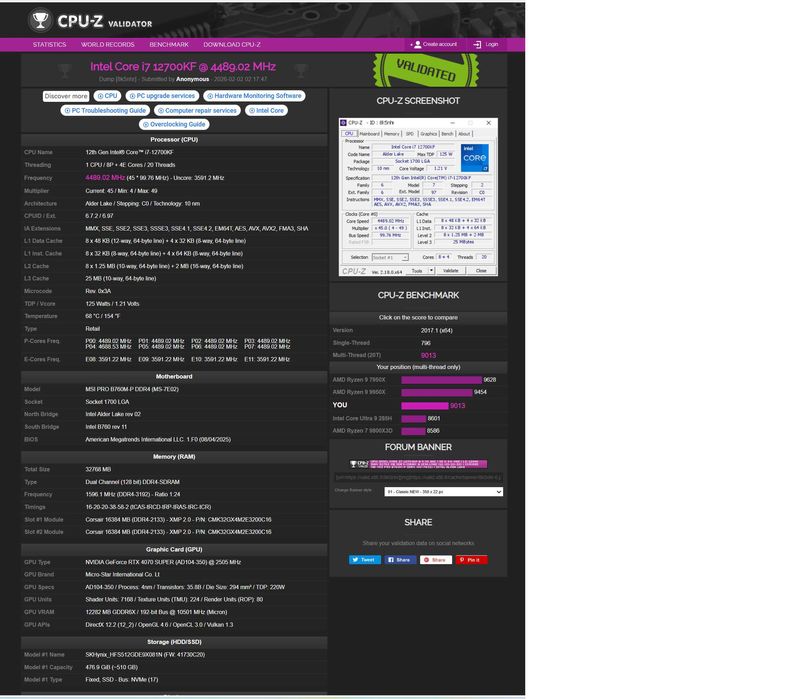Viewport: 810px width, 699px height.
Task: Click the Login icon link
Action: (x=486, y=44)
